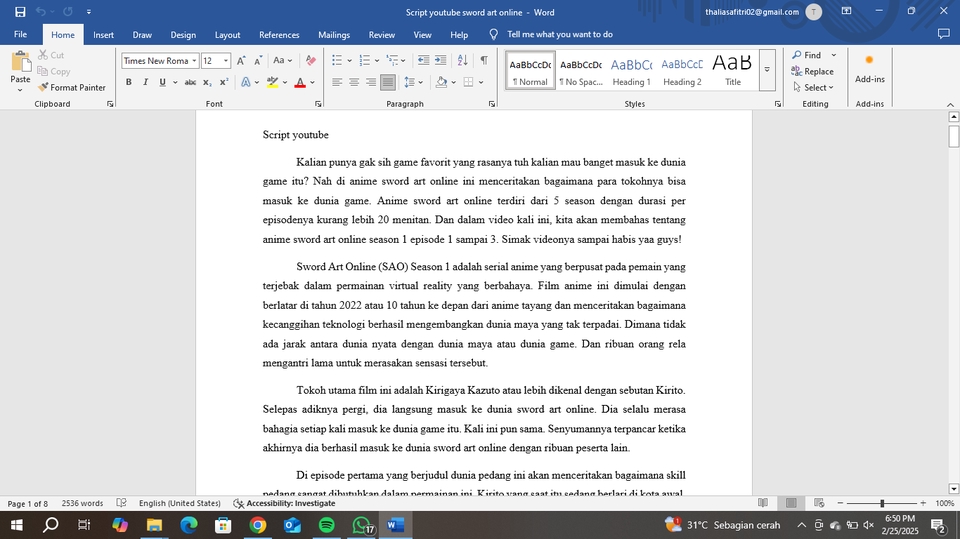Open File Explorer from the taskbar

pyautogui.click(x=154, y=525)
